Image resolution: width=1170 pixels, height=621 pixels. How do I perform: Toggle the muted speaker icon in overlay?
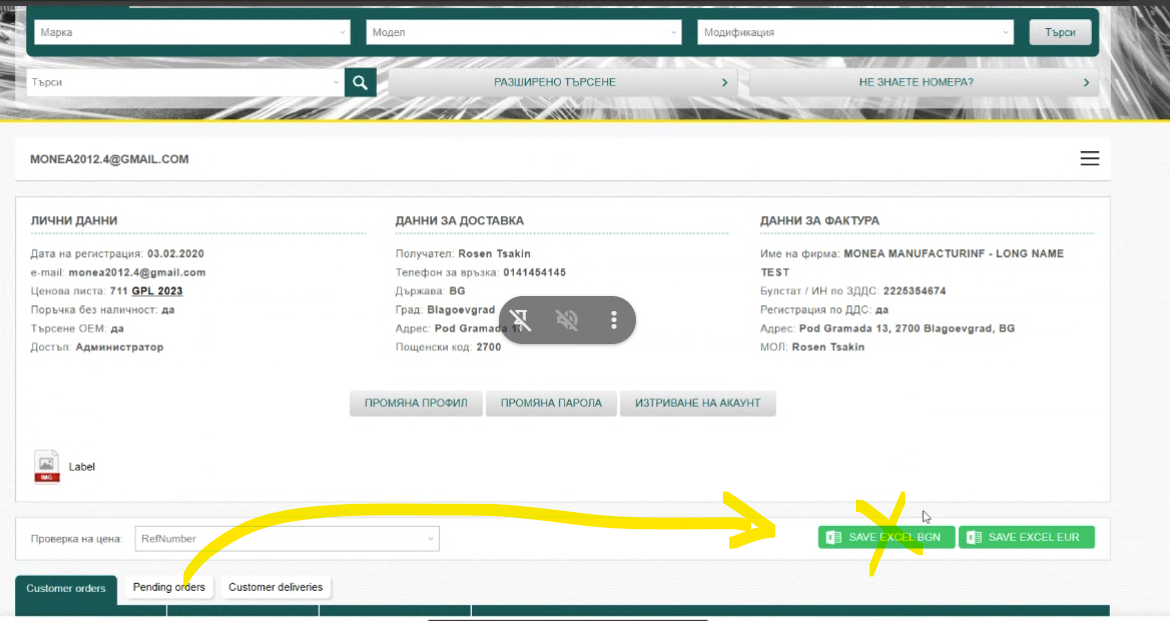(x=567, y=320)
